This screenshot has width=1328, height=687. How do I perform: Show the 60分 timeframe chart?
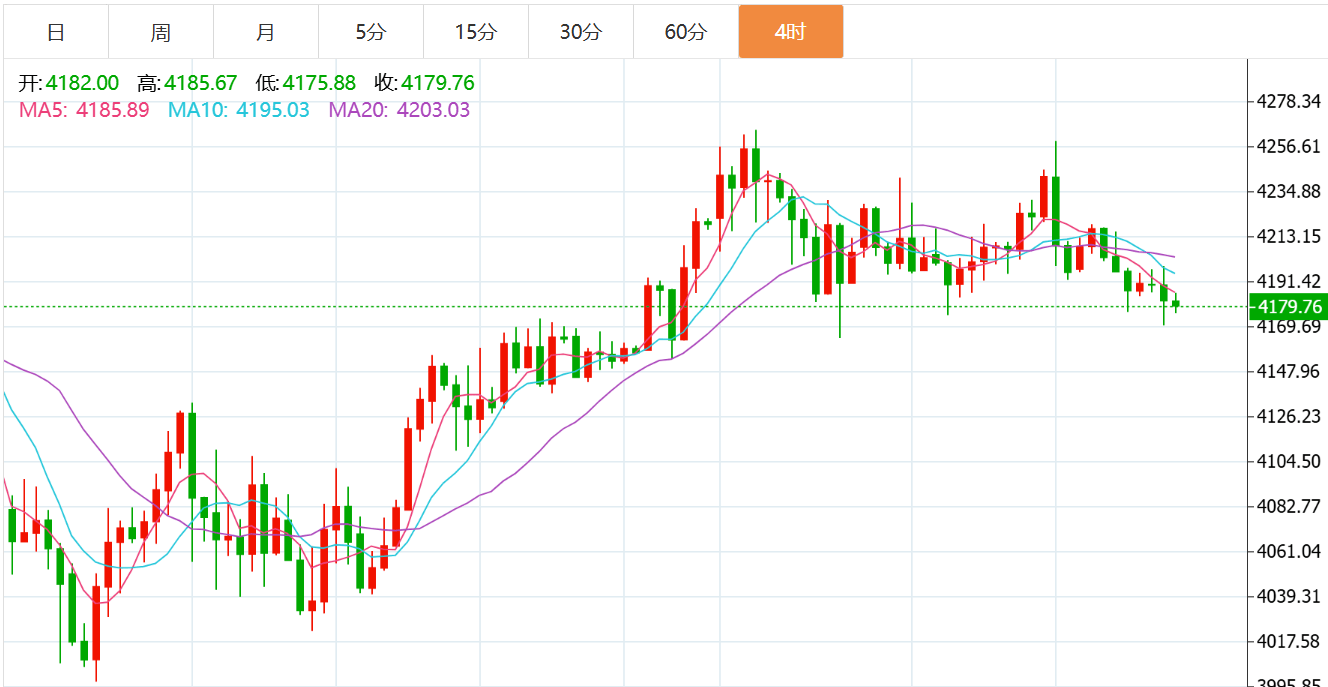click(x=685, y=32)
